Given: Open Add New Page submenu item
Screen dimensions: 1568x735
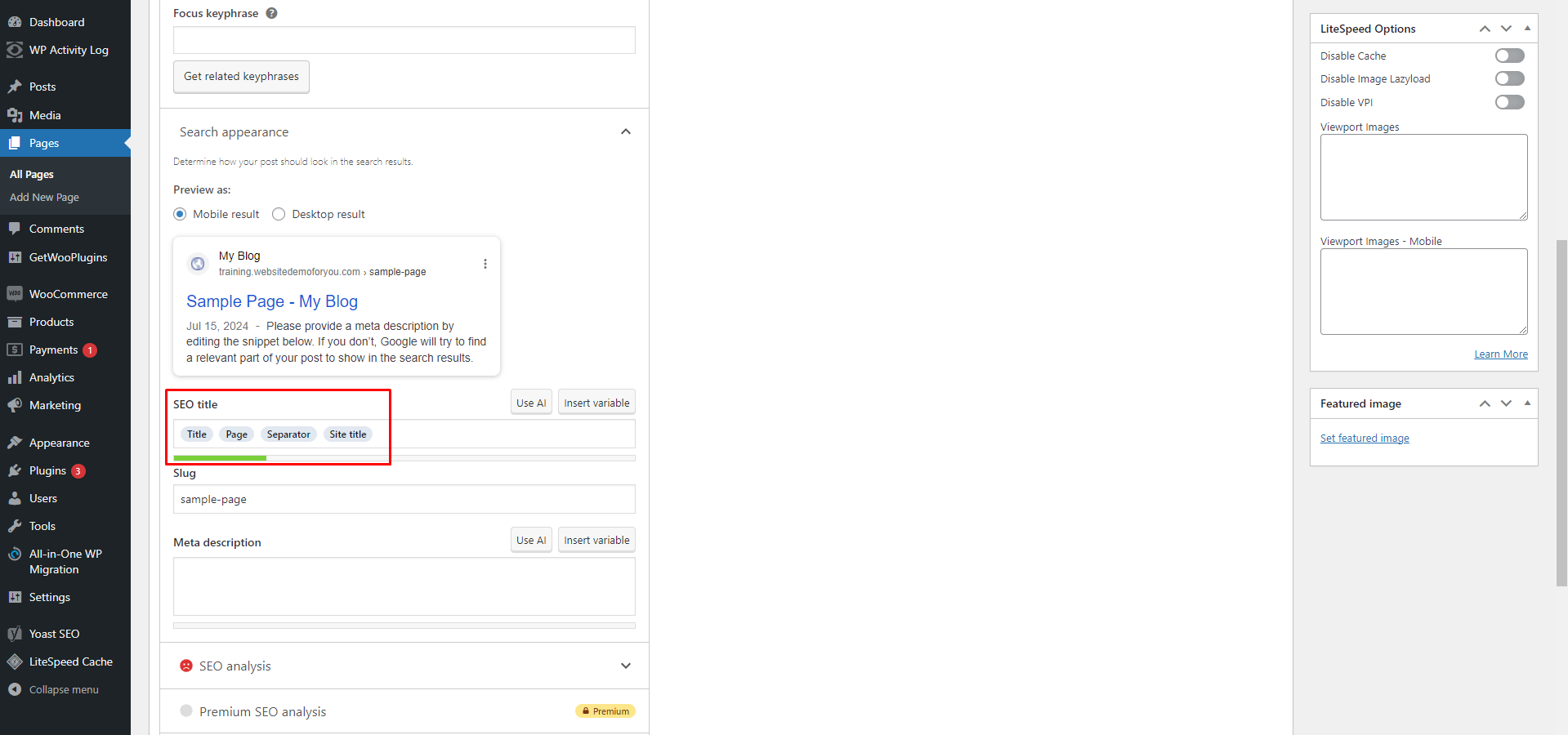Looking at the screenshot, I should (44, 197).
